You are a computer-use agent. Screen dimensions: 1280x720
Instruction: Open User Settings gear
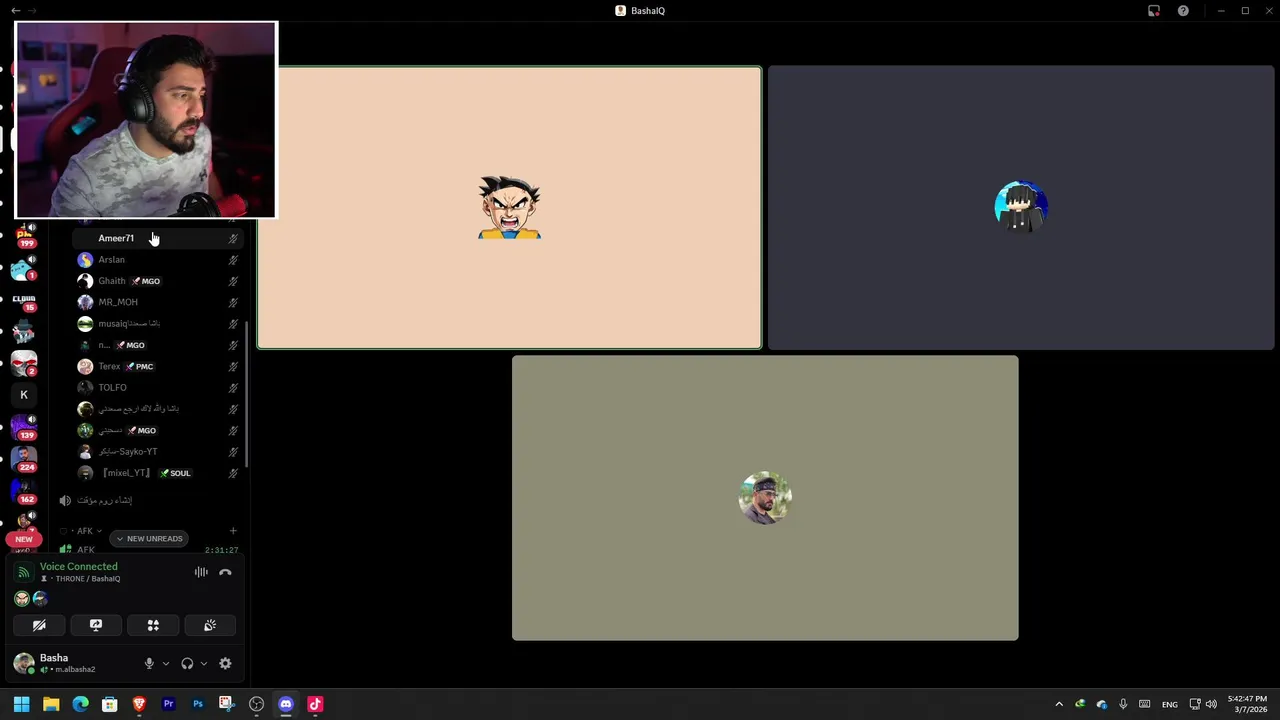tap(225, 663)
